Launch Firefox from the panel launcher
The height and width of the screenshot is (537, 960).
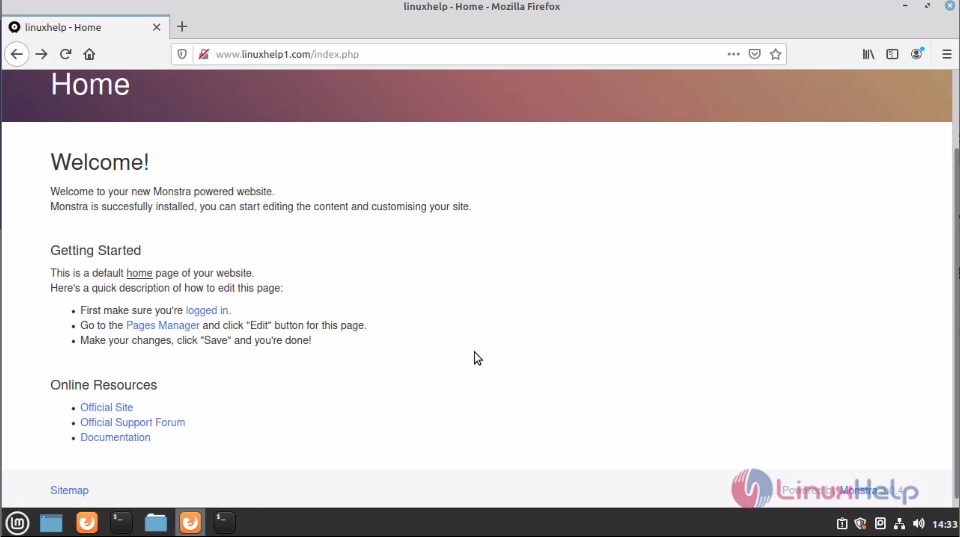click(x=87, y=522)
